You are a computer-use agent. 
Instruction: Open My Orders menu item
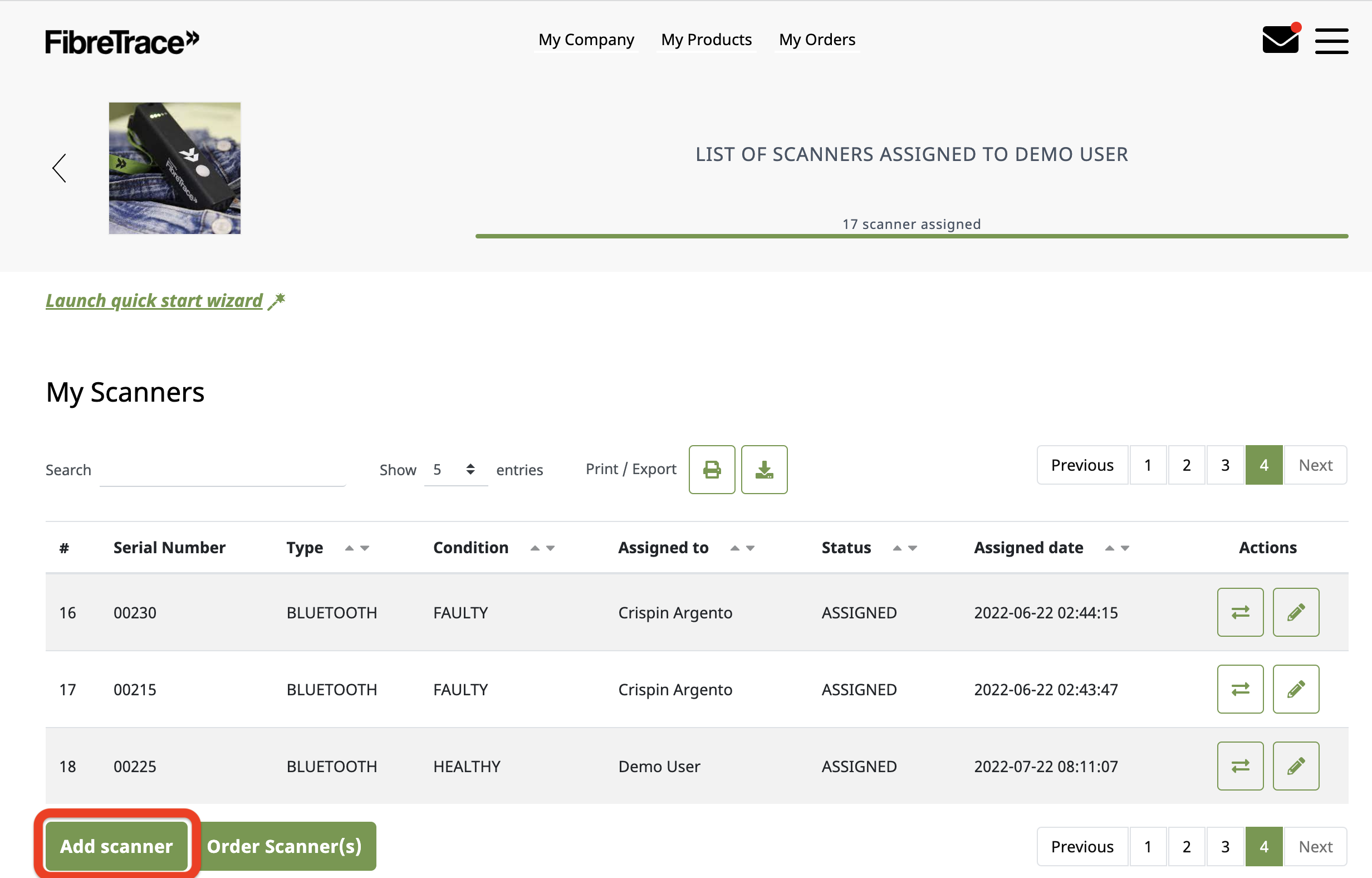(816, 40)
